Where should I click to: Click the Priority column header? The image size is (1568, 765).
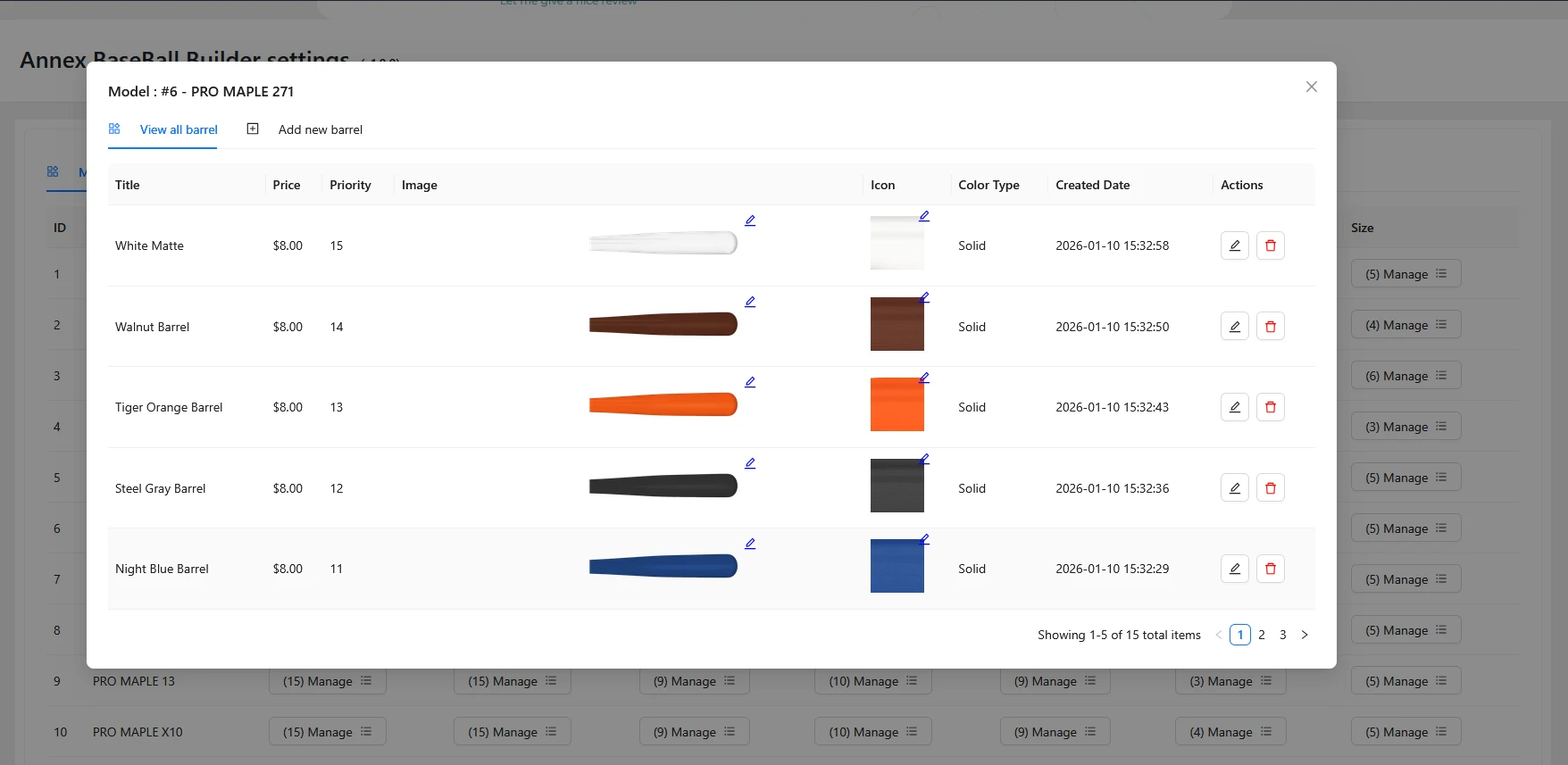tap(350, 185)
